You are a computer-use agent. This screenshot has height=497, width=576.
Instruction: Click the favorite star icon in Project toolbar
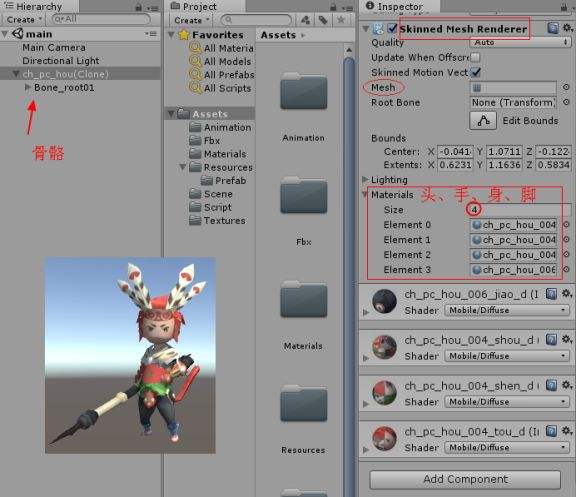point(341,20)
